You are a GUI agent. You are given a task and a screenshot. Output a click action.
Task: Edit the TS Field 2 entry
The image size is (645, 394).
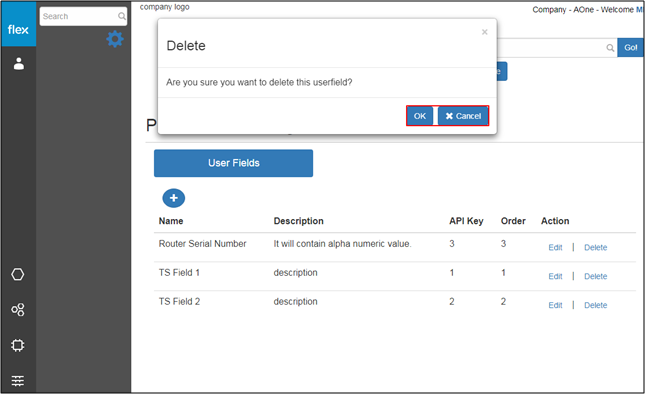click(555, 305)
